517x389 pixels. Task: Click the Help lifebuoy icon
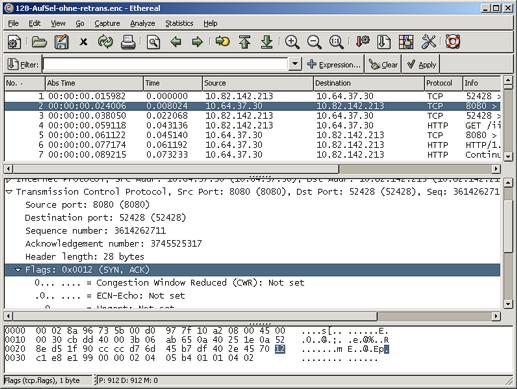click(453, 42)
